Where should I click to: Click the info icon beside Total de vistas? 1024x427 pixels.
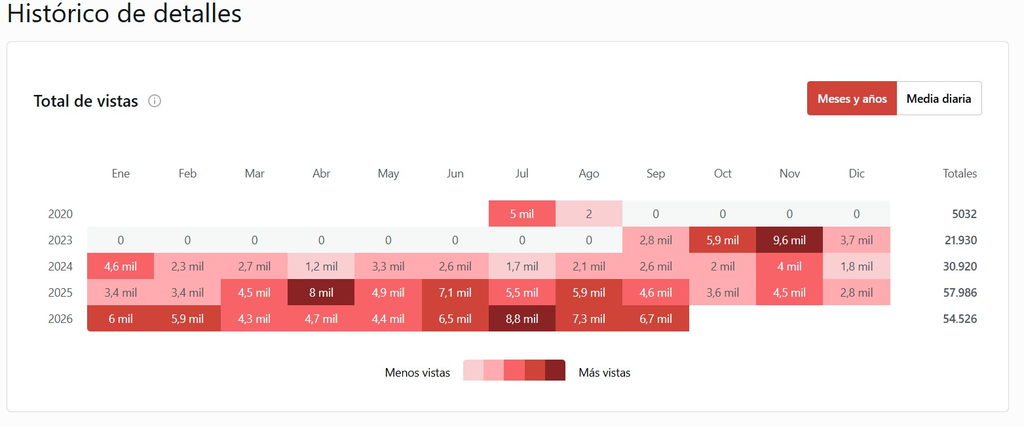pyautogui.click(x=155, y=101)
